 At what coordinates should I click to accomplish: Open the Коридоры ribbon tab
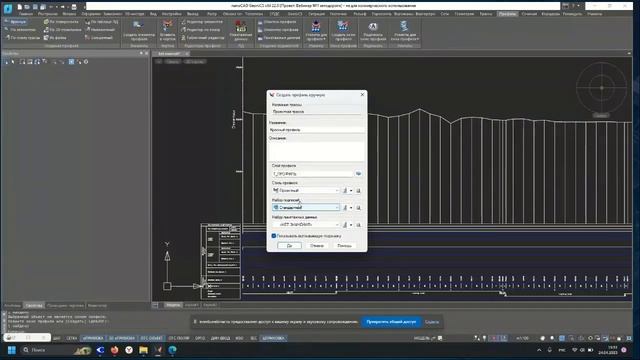tap(551, 14)
